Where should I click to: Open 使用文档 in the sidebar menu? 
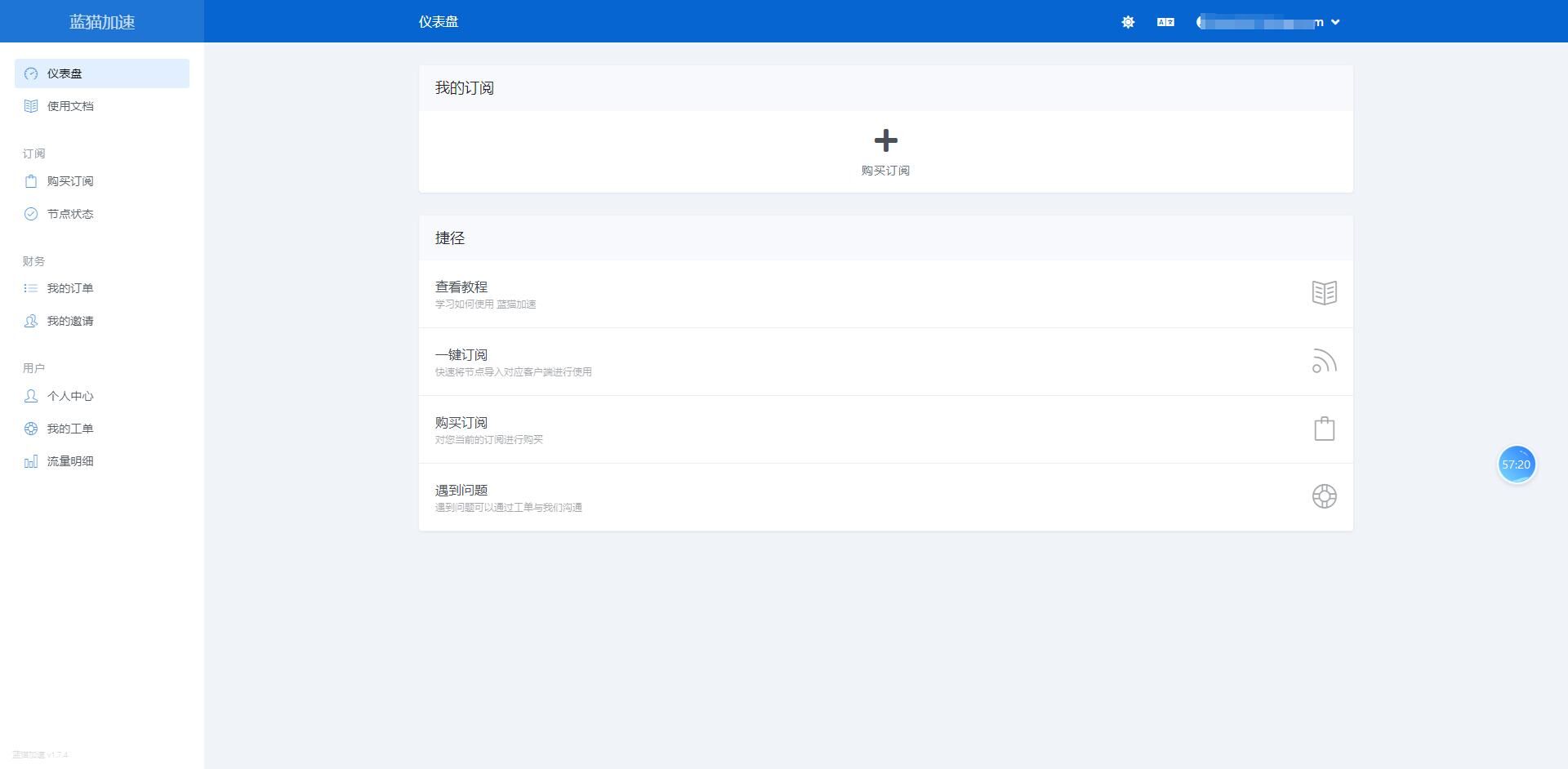(x=102, y=106)
